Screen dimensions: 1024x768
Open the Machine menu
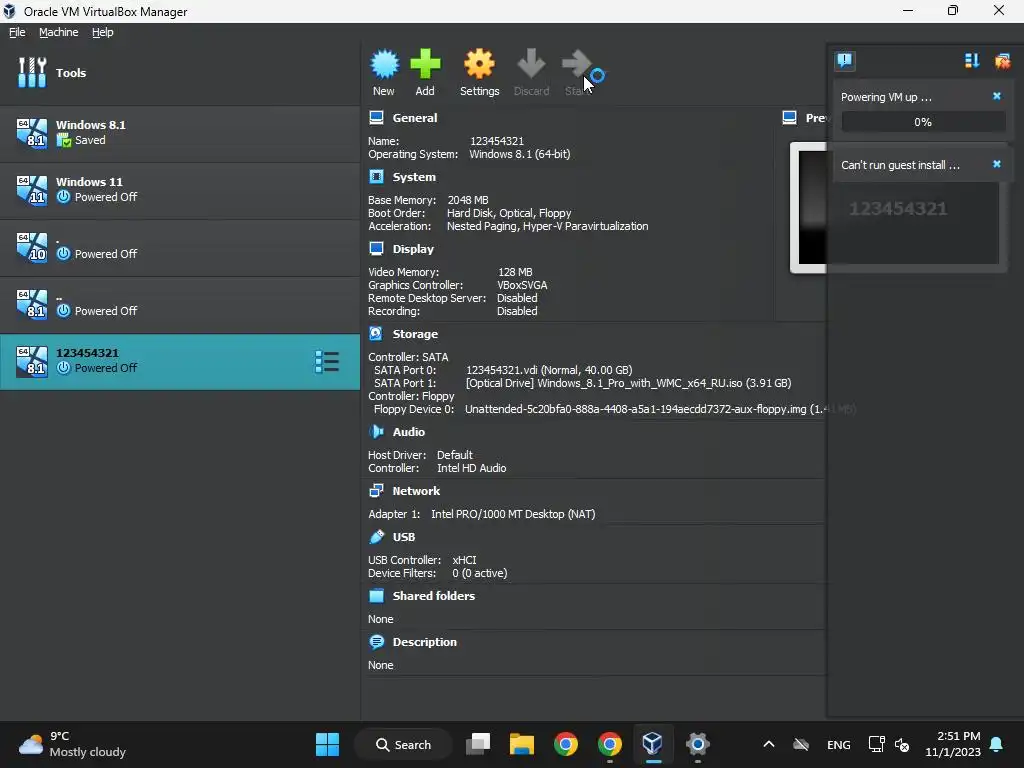coord(58,32)
